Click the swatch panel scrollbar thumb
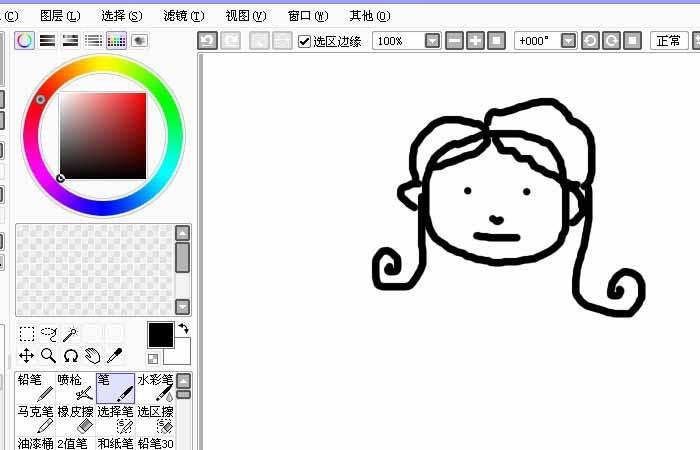The height and width of the screenshot is (450, 700). point(183,258)
